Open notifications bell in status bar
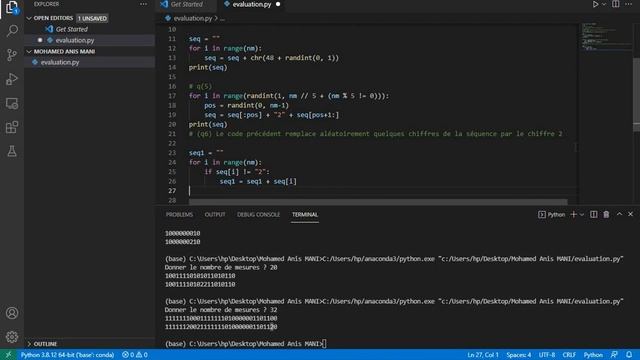This screenshot has width=640, height=360. coord(629,355)
